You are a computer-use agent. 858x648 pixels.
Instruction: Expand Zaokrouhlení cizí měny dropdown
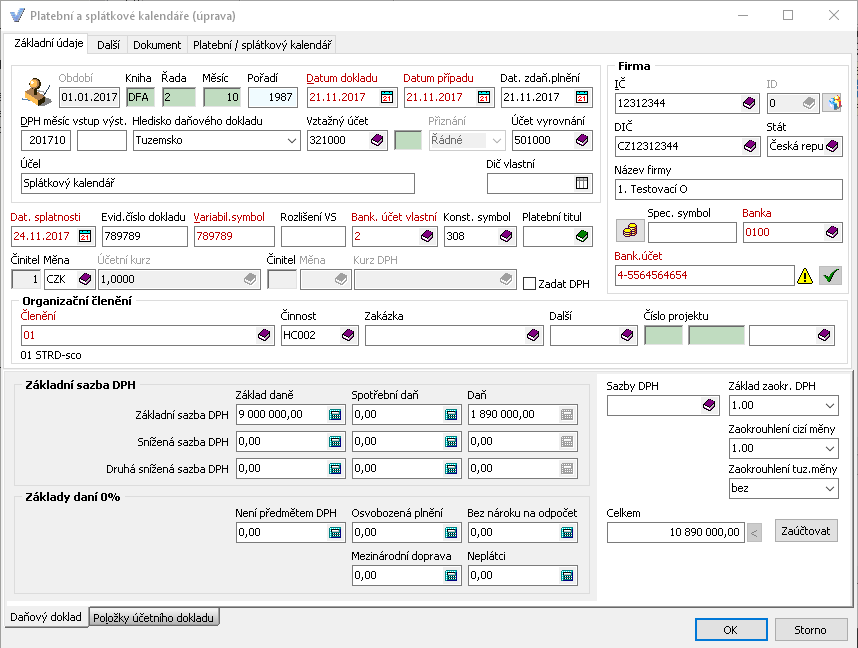point(830,449)
